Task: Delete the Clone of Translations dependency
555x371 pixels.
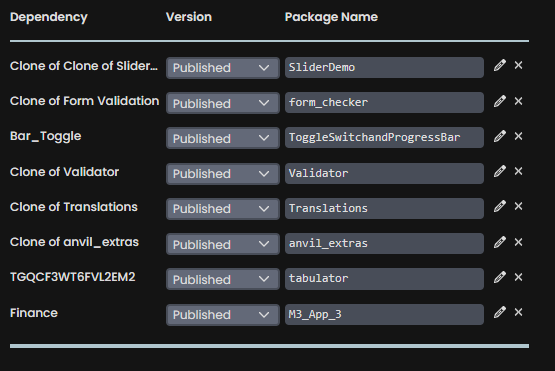Action: point(518,206)
